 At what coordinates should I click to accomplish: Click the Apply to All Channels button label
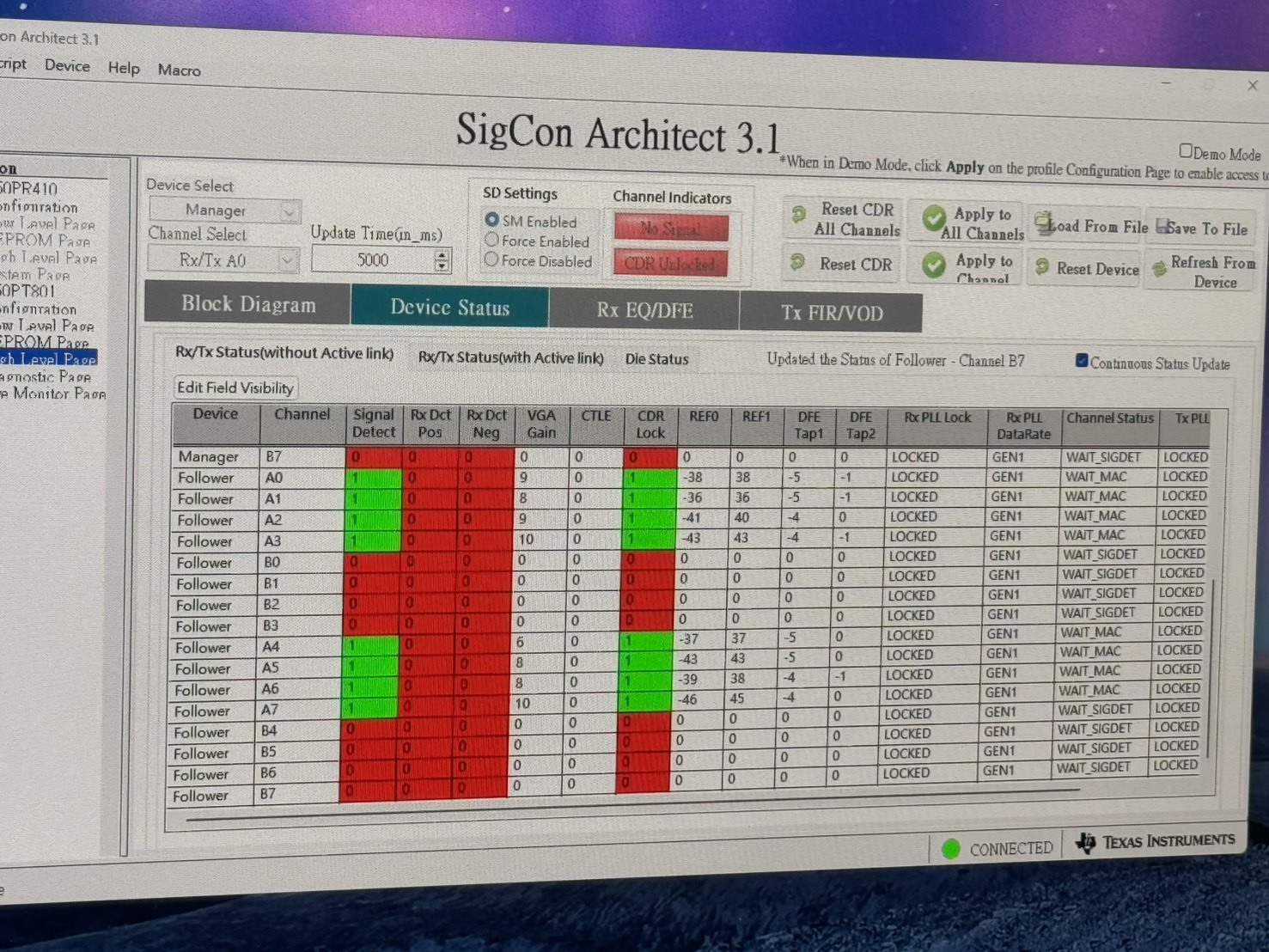pyautogui.click(x=982, y=223)
